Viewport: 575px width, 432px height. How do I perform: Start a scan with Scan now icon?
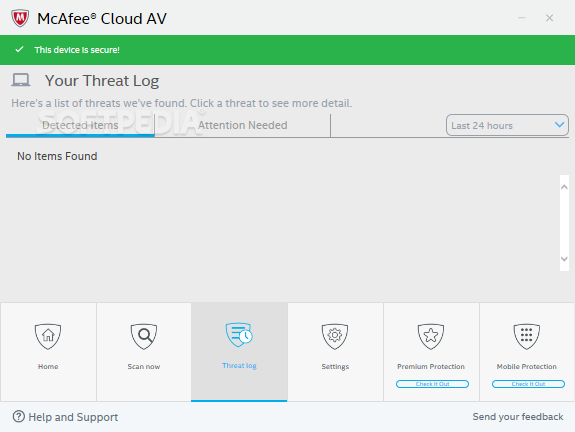coord(144,336)
